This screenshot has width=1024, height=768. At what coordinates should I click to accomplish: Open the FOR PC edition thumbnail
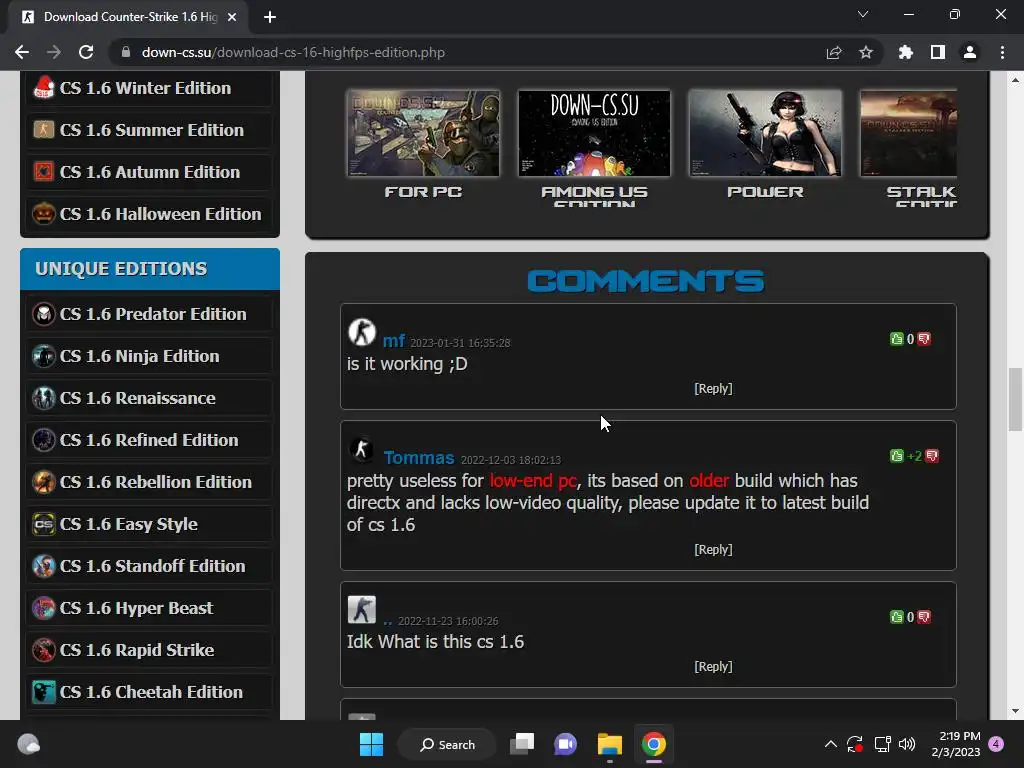423,133
